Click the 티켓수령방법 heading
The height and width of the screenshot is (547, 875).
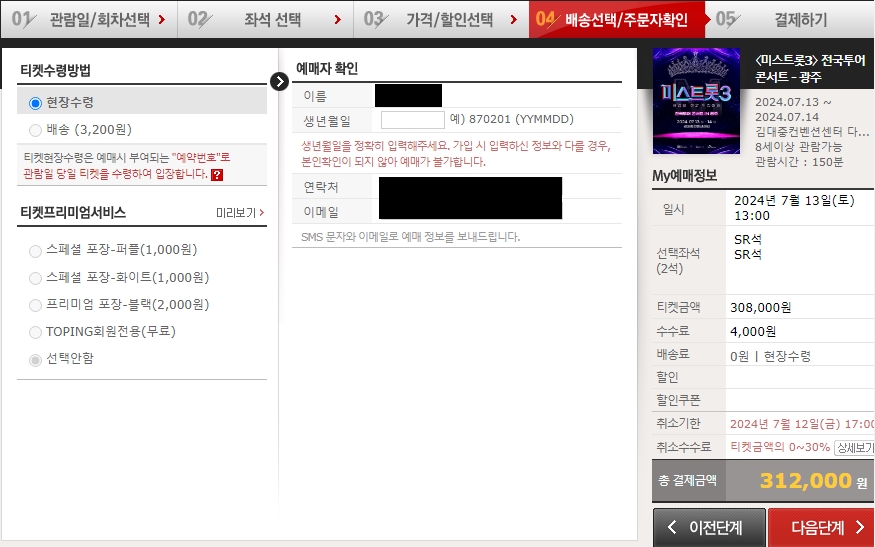[55, 70]
